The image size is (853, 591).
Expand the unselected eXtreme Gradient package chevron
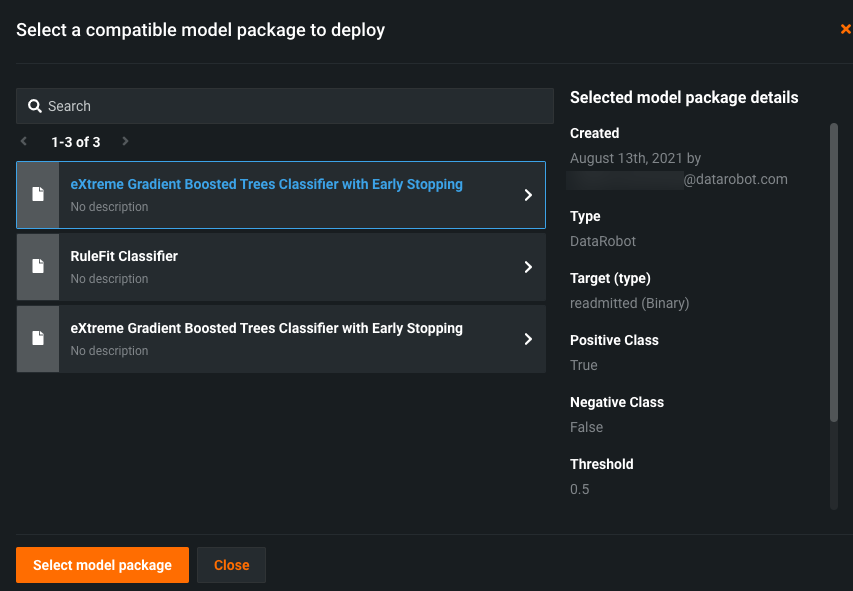point(528,339)
